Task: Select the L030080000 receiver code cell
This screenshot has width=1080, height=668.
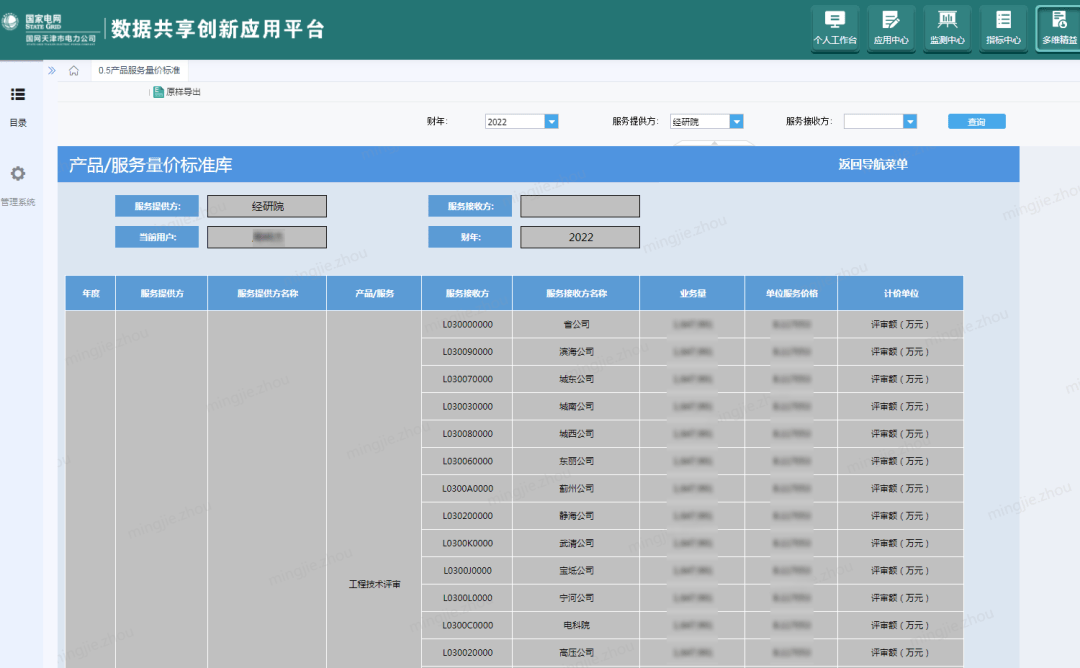Action: pyautogui.click(x=467, y=434)
